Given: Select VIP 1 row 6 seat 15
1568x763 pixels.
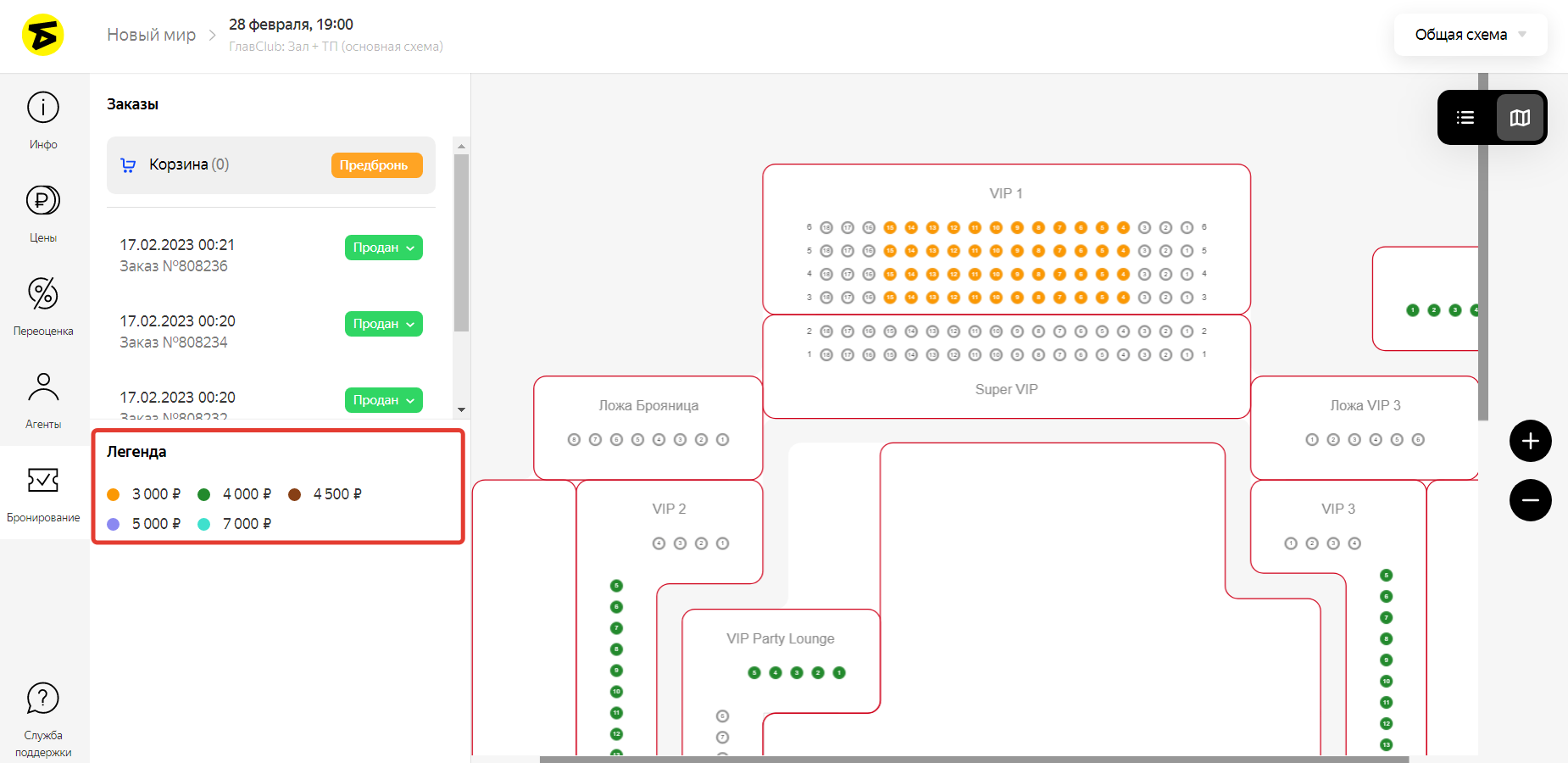Looking at the screenshot, I should click(890, 227).
